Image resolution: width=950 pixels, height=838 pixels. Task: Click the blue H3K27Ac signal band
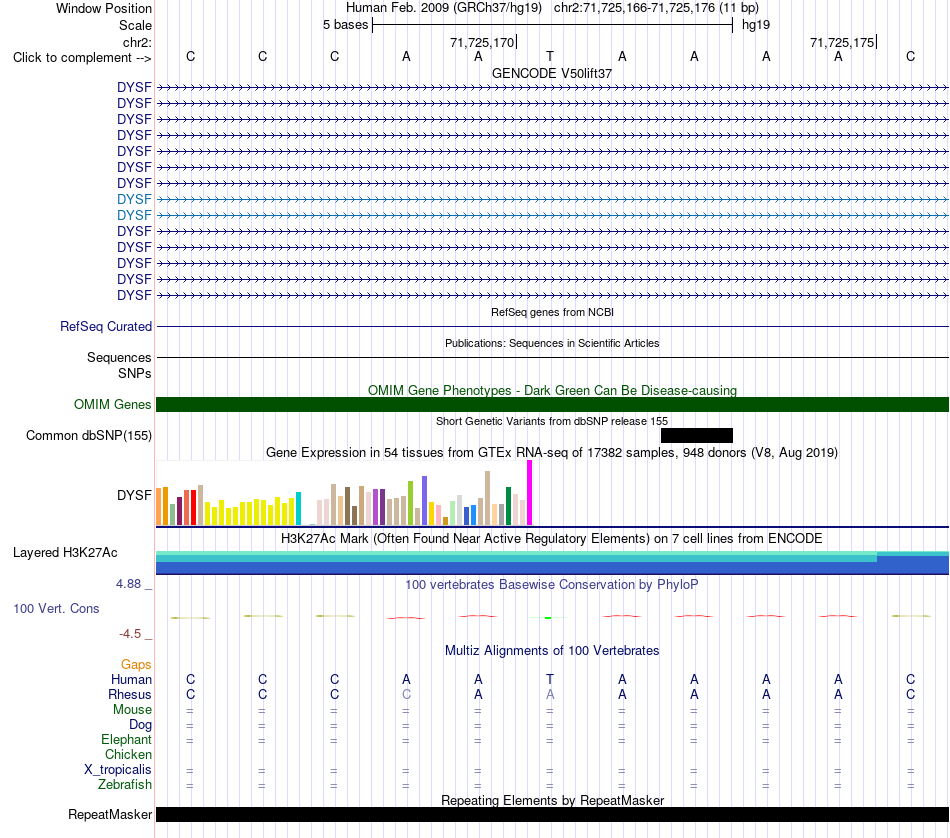(x=552, y=568)
